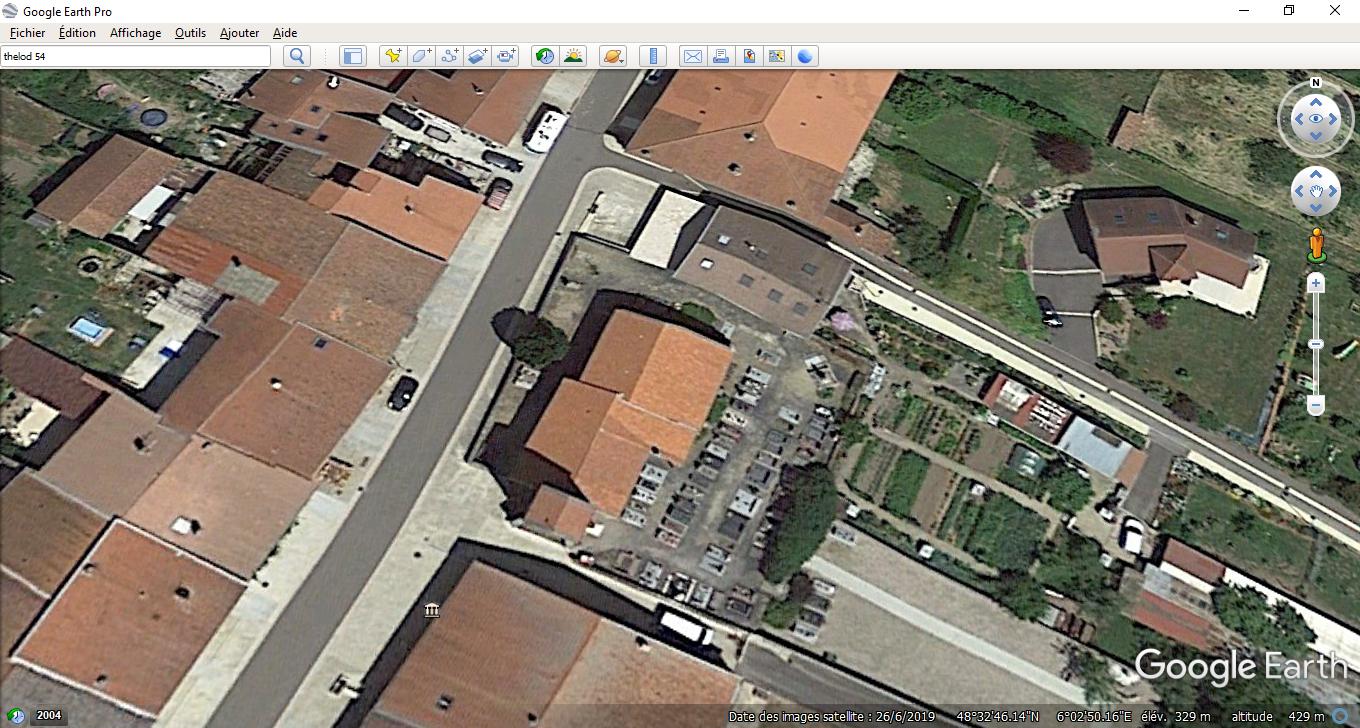This screenshot has width=1360, height=728.
Task: Open the Aide menu
Action: coord(285,33)
